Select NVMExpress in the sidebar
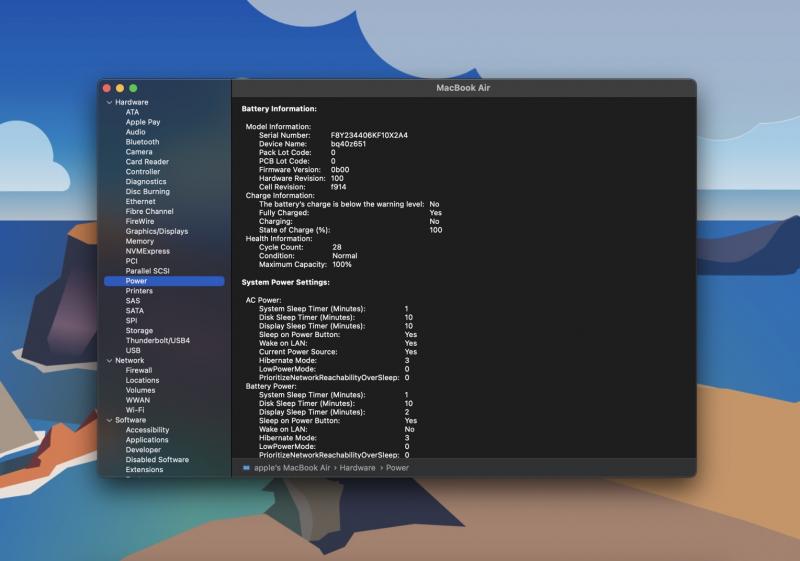This screenshot has height=561, width=800. (147, 251)
